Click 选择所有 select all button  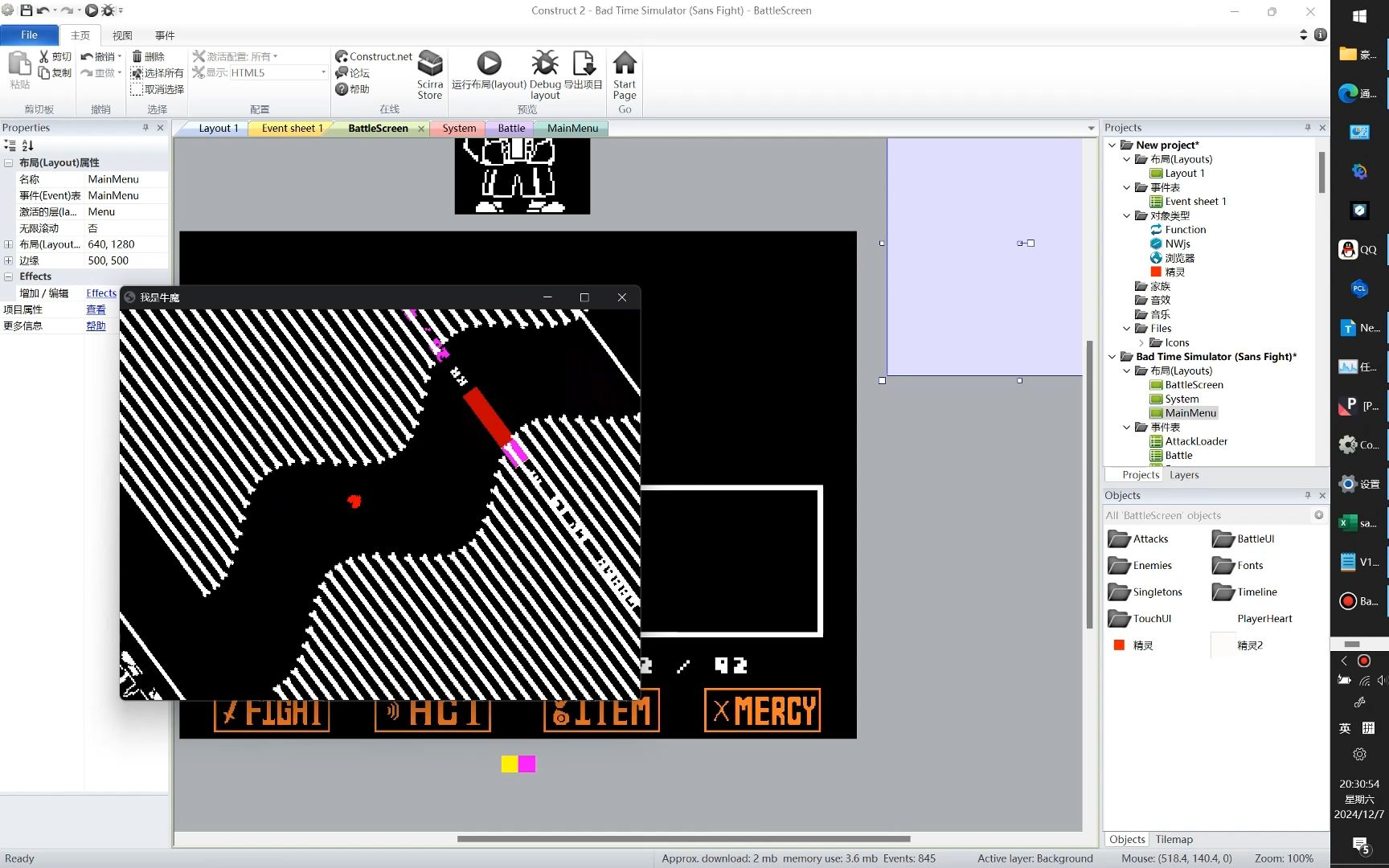[x=158, y=72]
